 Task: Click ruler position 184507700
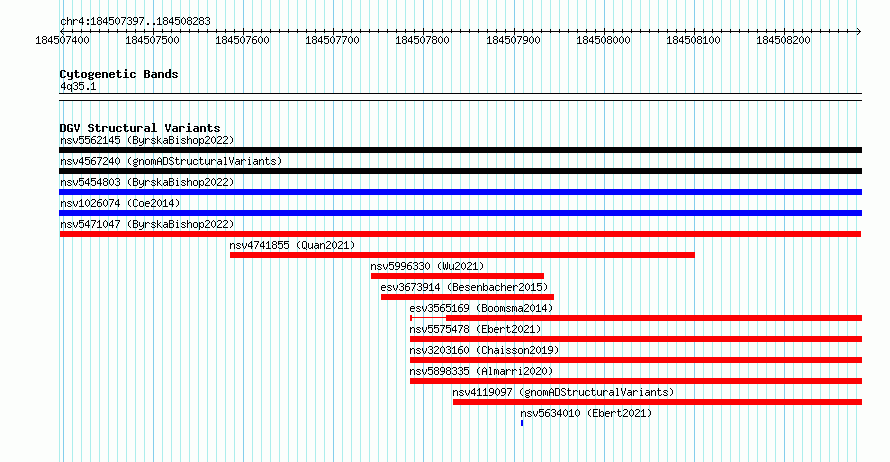pyautogui.click(x=333, y=40)
